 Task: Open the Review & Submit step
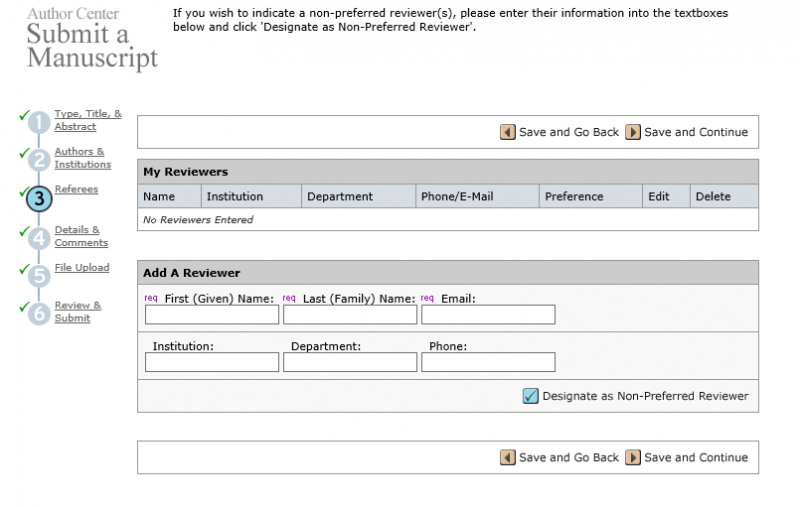pos(78,312)
